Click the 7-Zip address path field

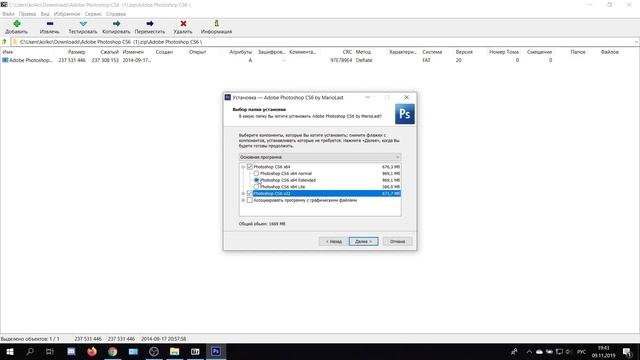pos(322,42)
